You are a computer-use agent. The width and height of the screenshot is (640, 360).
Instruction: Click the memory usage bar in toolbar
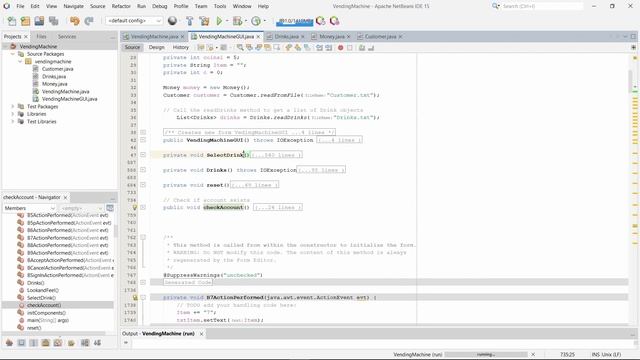click(294, 21)
